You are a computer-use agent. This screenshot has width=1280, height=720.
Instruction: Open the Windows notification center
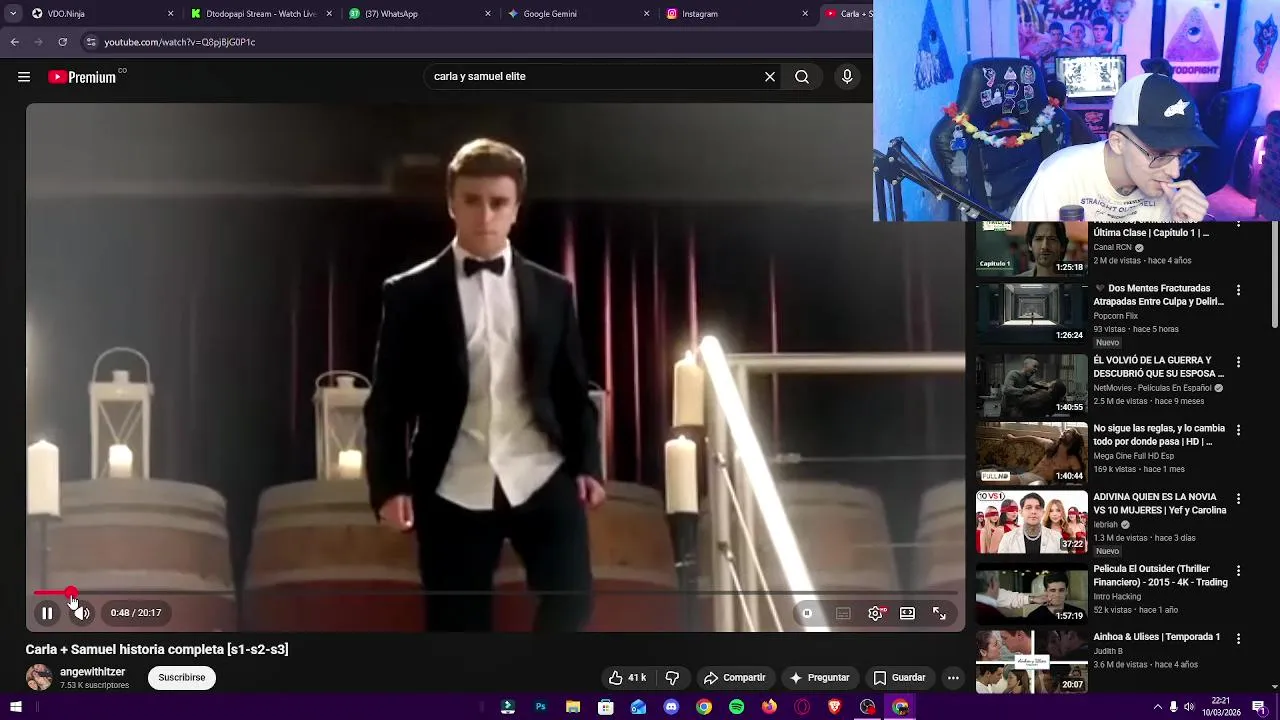click(x=1258, y=707)
